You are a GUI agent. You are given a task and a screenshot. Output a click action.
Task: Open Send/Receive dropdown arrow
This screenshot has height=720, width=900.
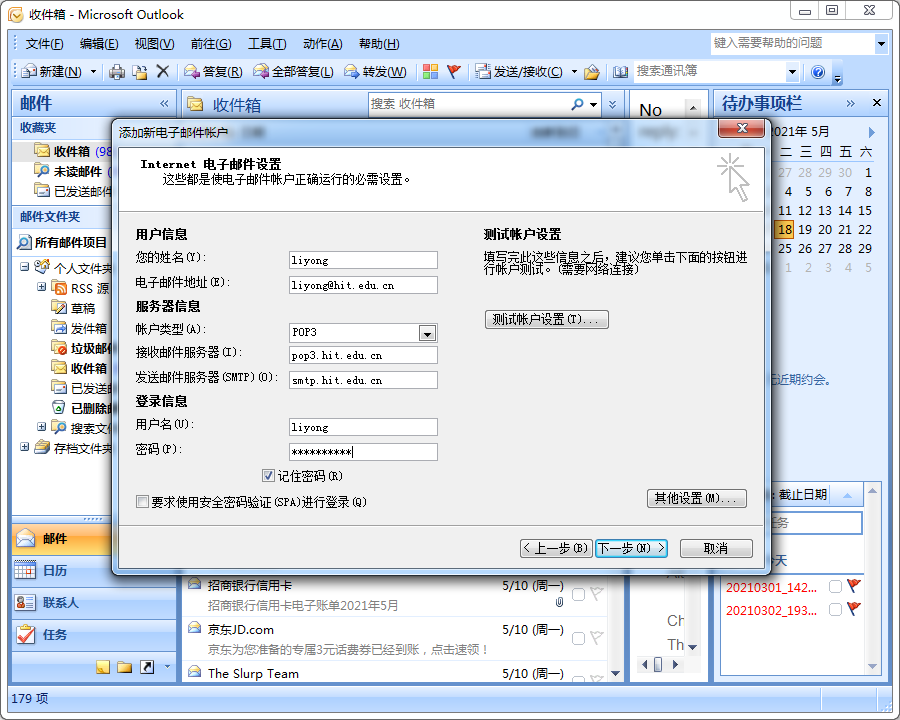coord(574,72)
